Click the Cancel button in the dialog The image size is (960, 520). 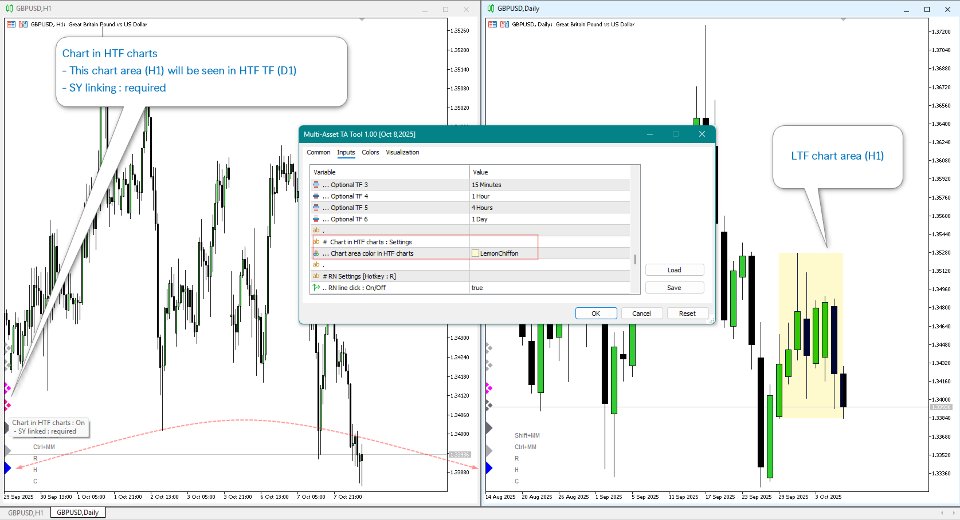click(x=642, y=313)
